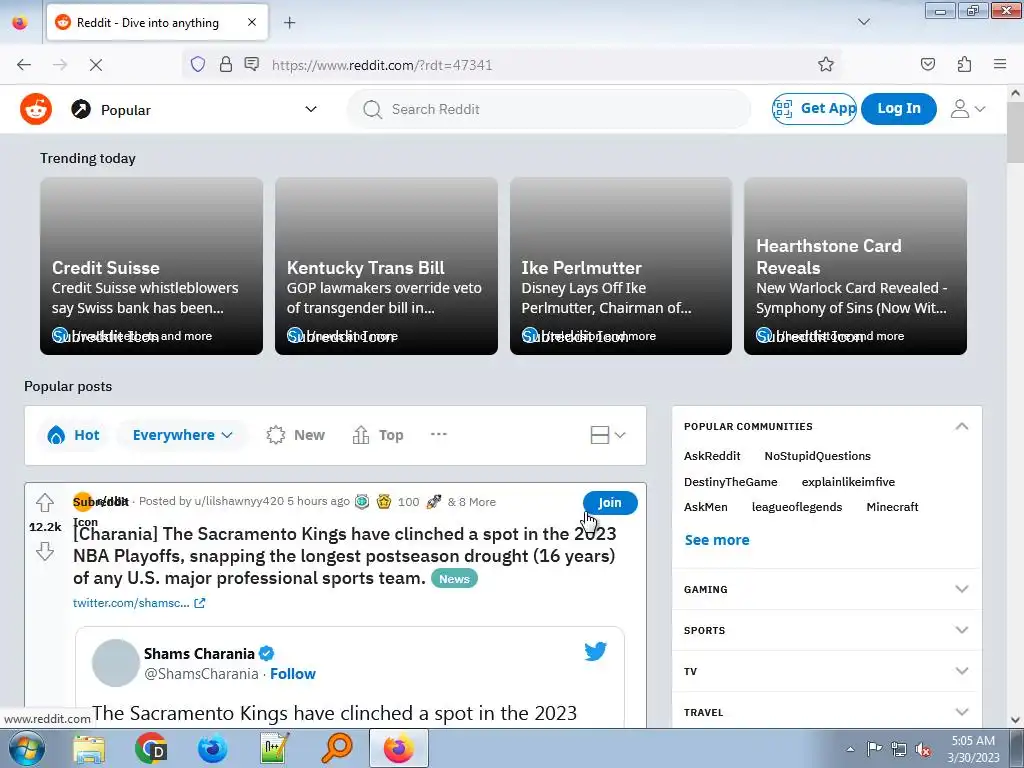
Task: Open the tracking protection shield icon
Action: 198,64
